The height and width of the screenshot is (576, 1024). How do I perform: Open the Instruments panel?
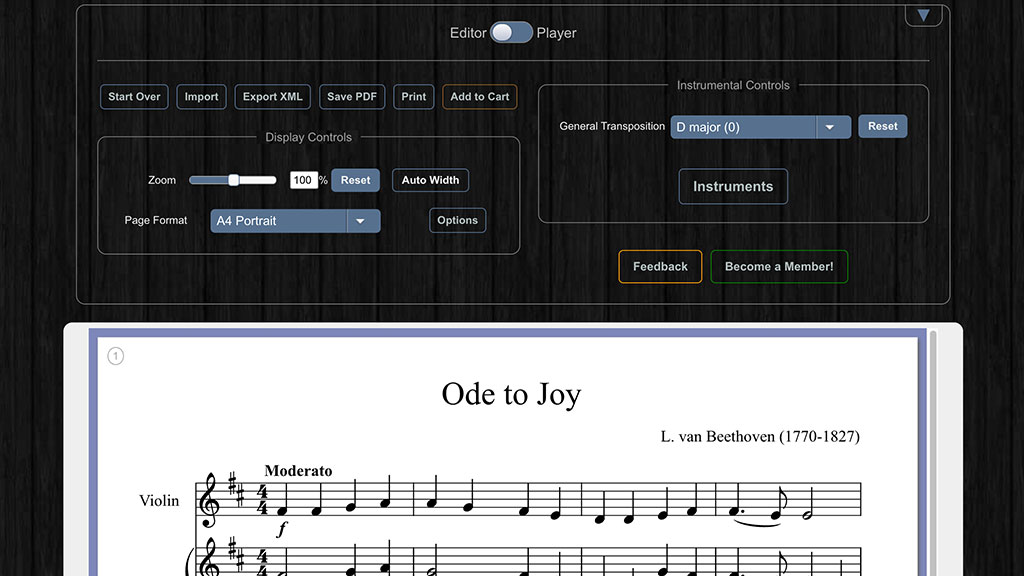(733, 187)
